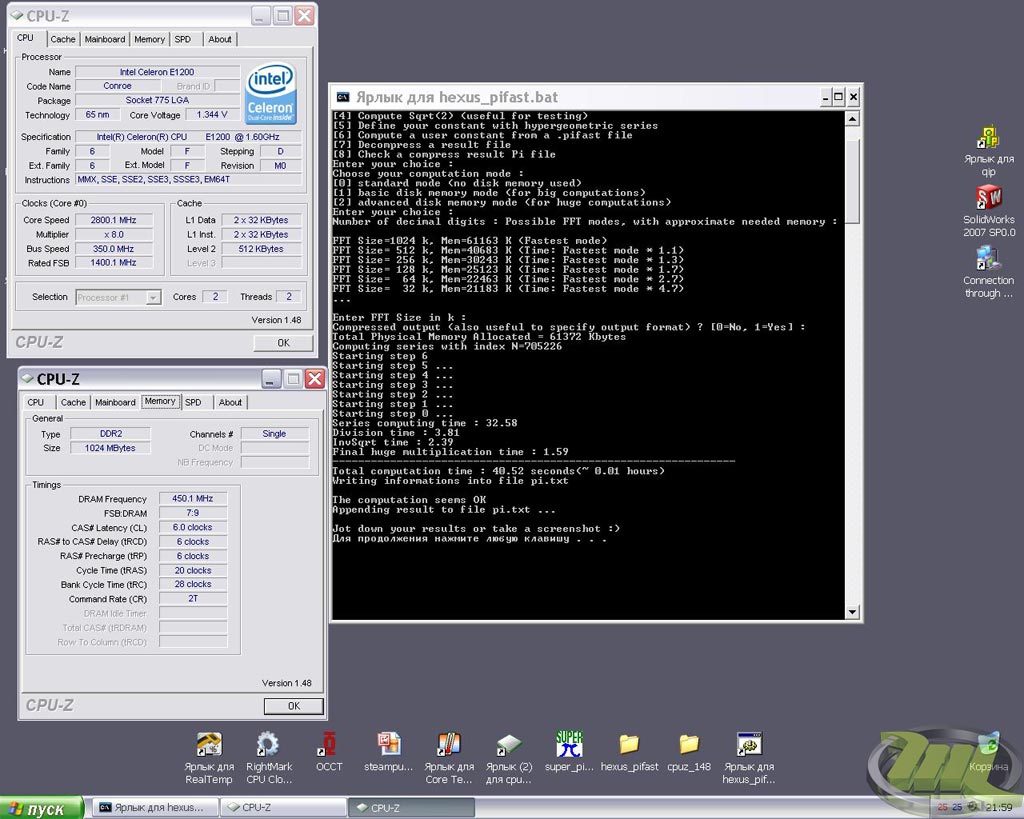Click the Command Rate 2T value
The image size is (1024, 819).
click(x=193, y=598)
